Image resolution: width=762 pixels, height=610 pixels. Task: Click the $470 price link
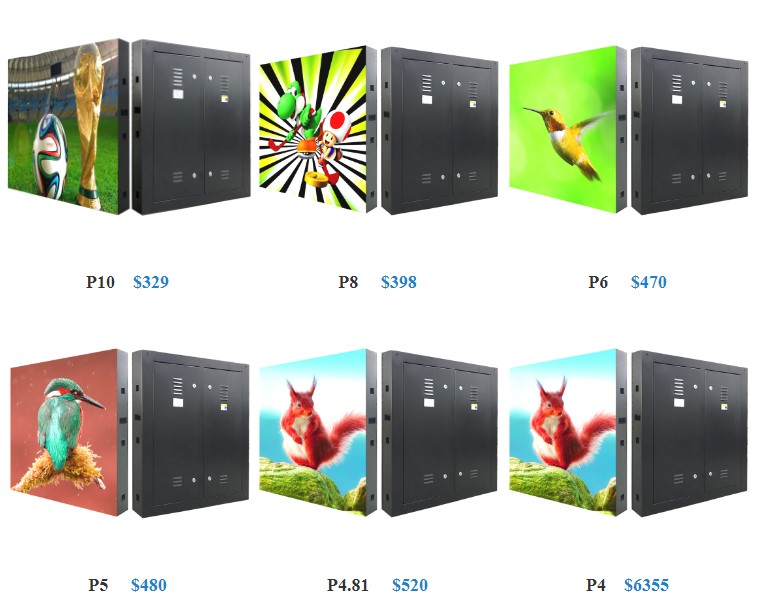click(649, 282)
